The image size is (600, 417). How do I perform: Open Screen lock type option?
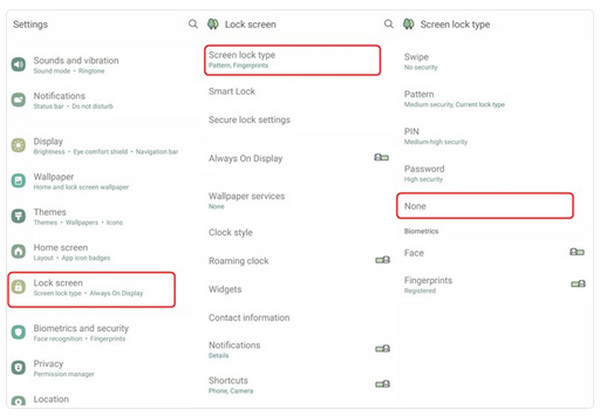point(292,60)
